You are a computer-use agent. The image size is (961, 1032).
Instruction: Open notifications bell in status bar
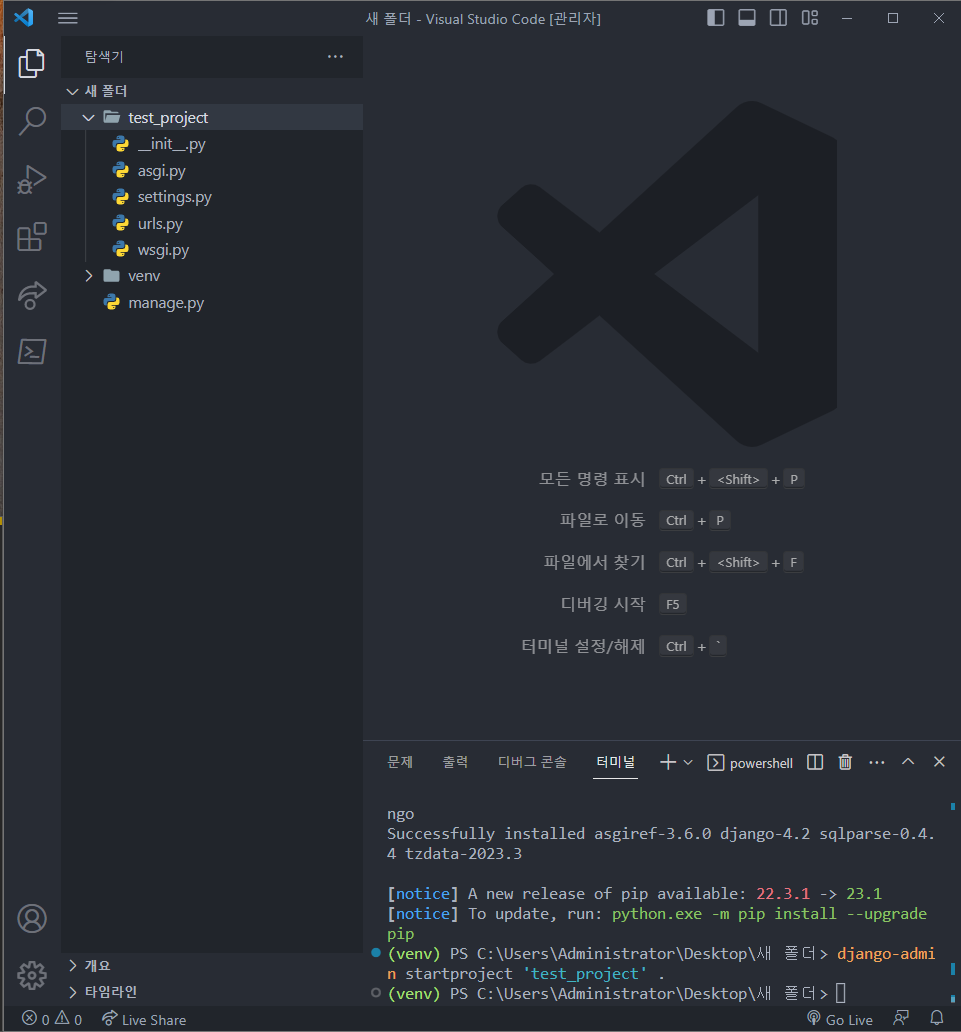coord(937,1019)
